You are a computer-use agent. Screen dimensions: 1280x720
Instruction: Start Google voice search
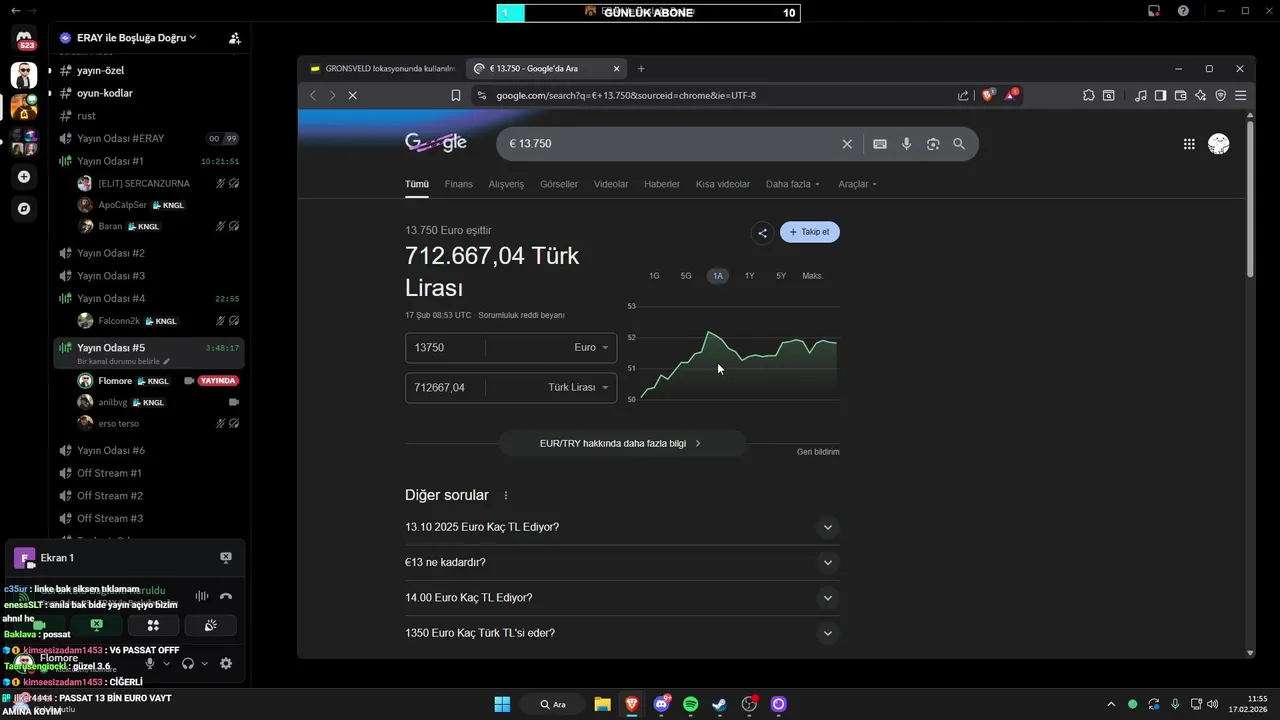coord(907,144)
